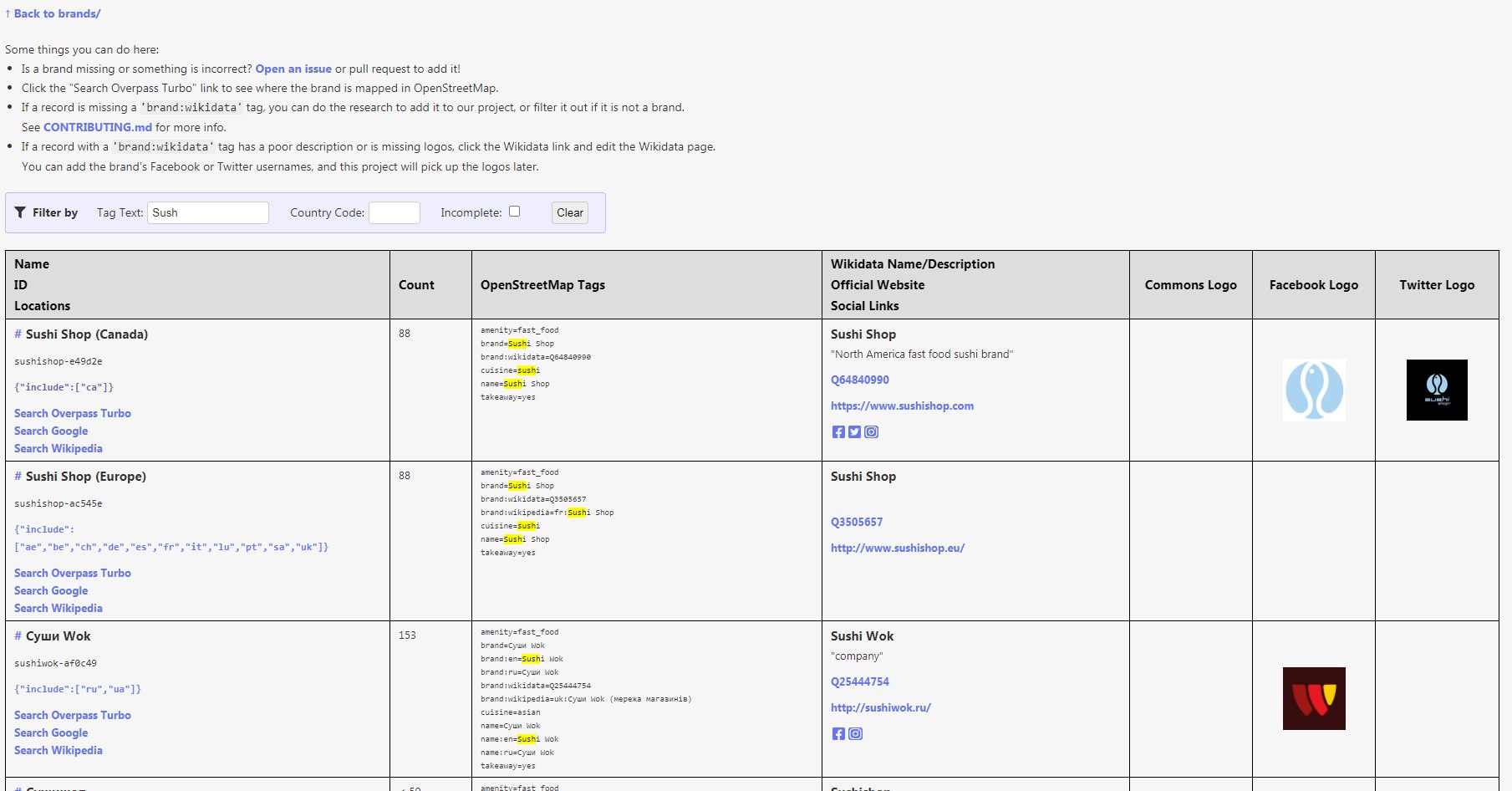Screen dimensions: 1512x791
Task: Click the brand:wikidata=Q64840990 tag text
Action: pos(536,357)
